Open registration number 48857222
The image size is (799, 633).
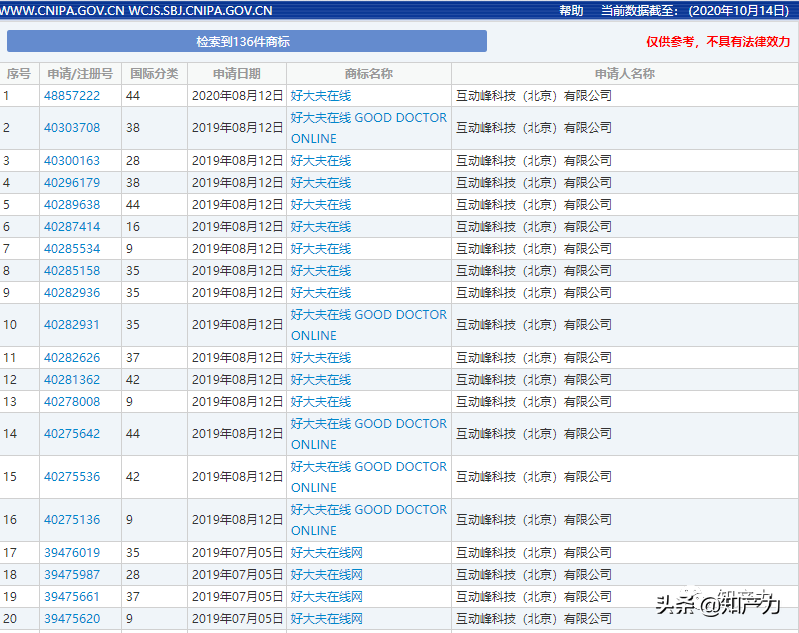click(x=72, y=96)
